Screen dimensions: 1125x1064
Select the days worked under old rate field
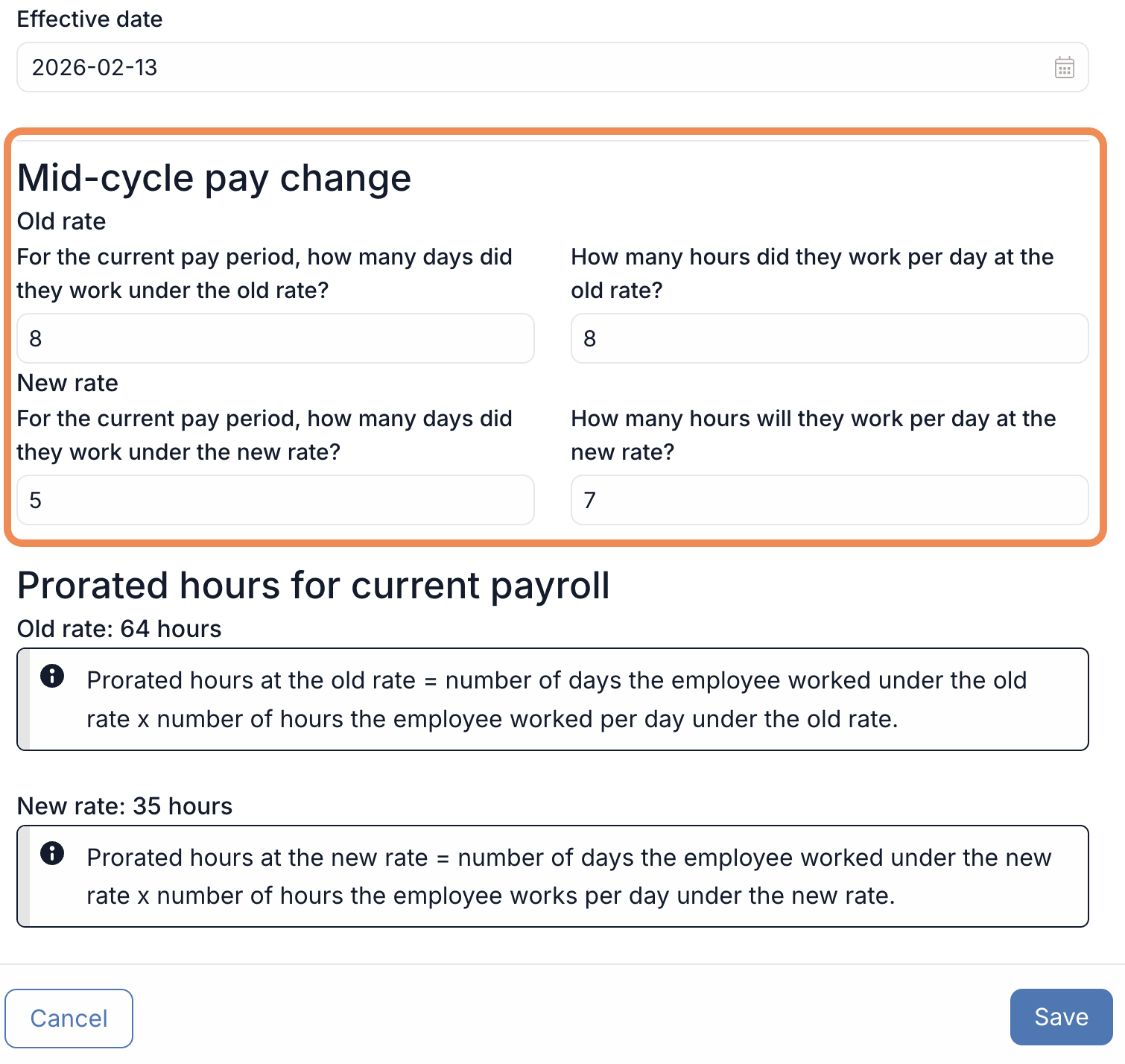point(276,338)
